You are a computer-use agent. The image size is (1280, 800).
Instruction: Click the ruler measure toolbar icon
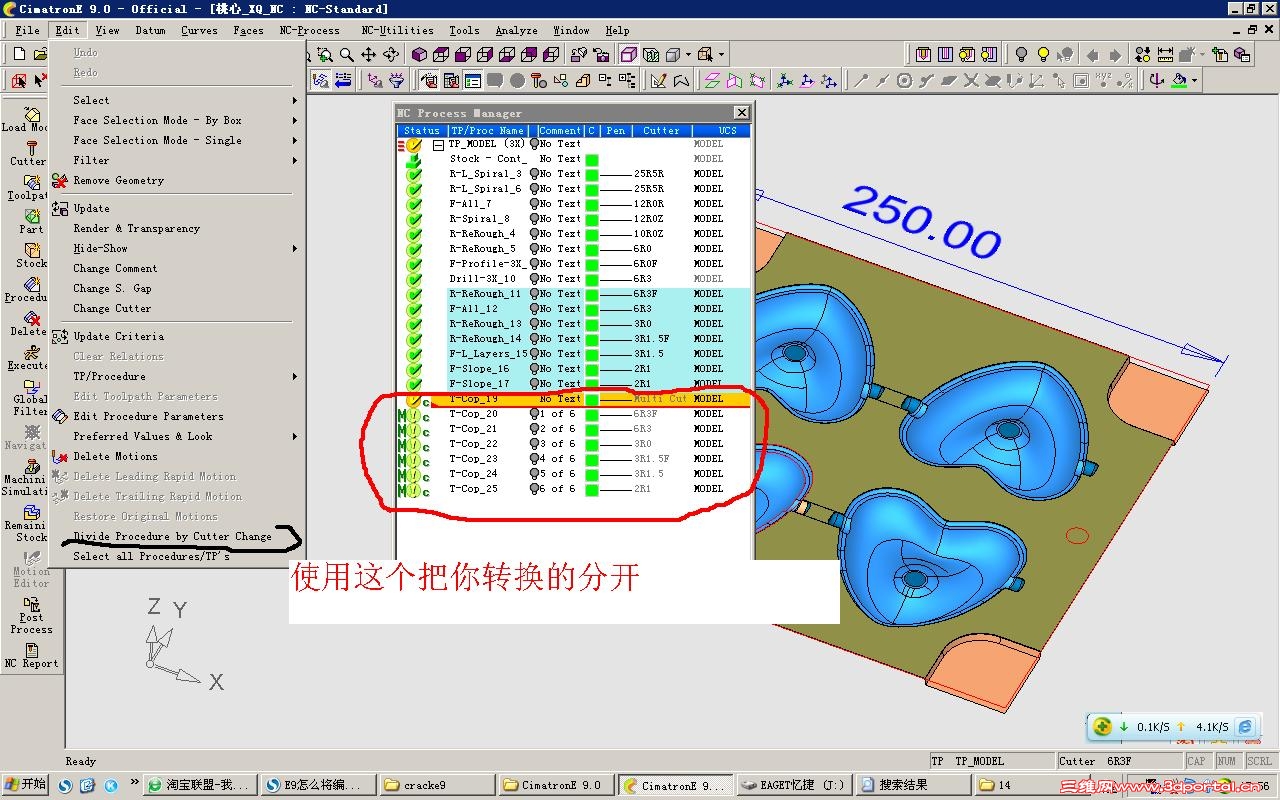(1166, 55)
